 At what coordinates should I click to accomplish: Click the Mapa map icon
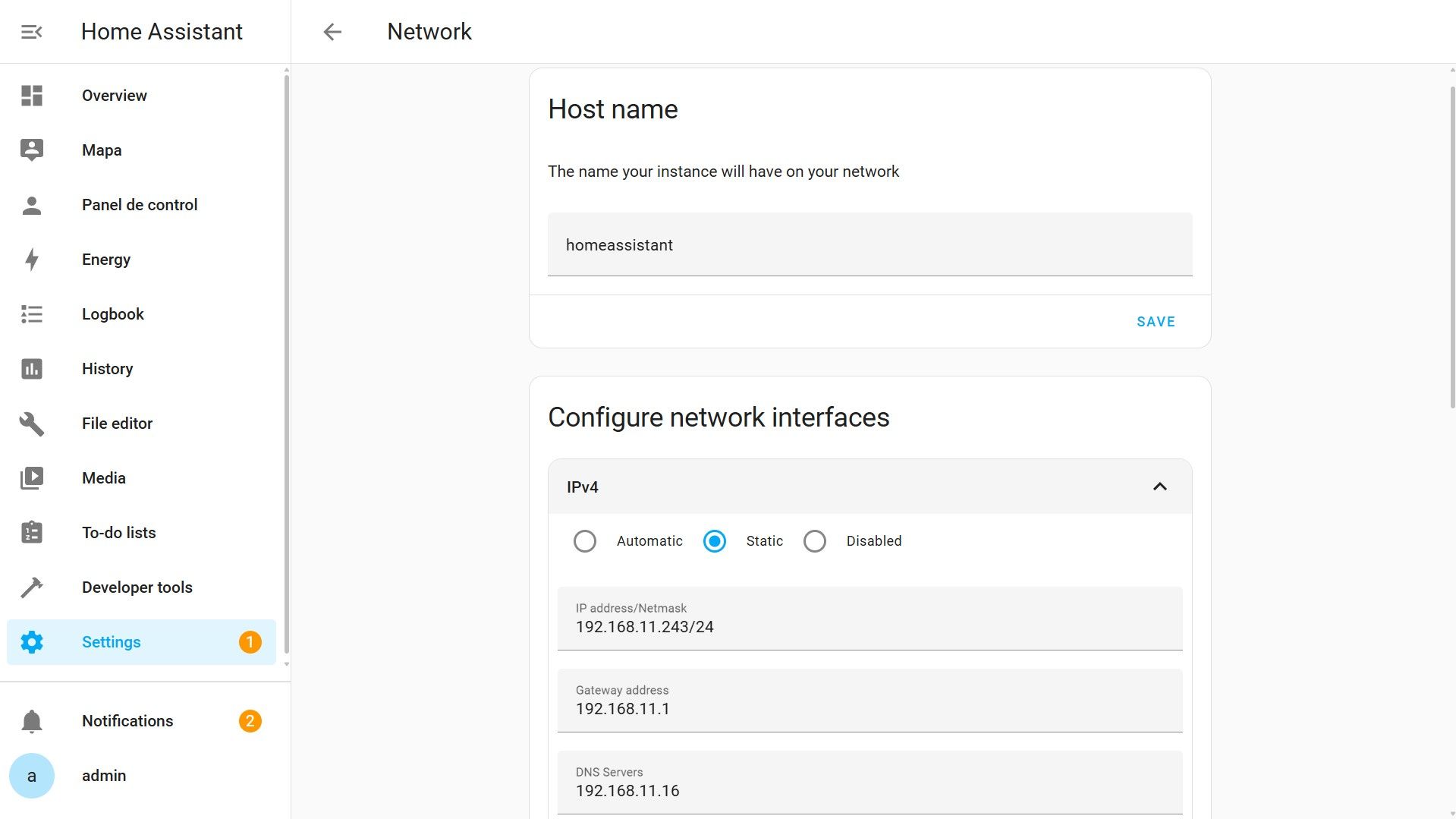[32, 150]
